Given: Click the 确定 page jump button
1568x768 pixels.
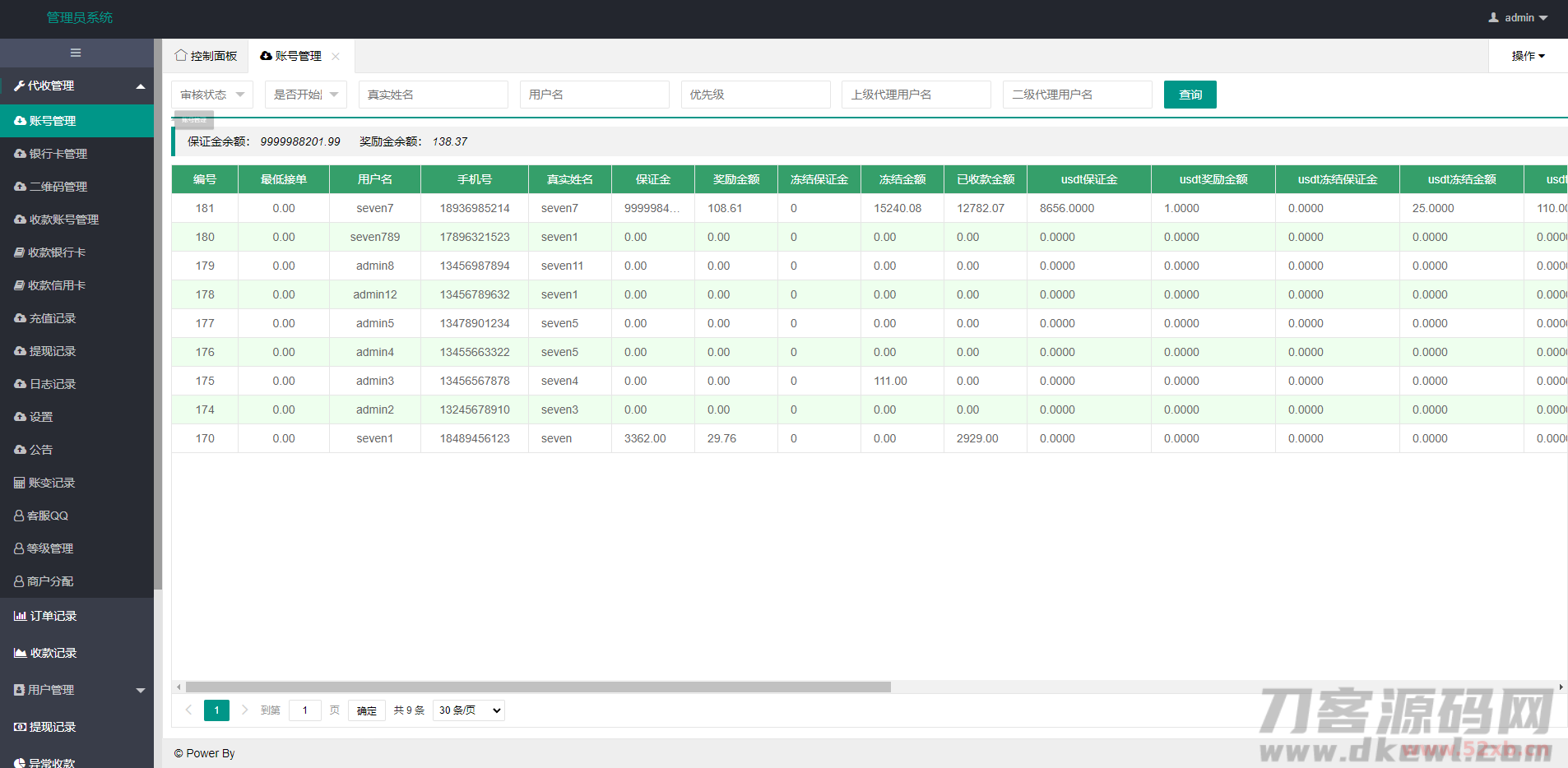Looking at the screenshot, I should pyautogui.click(x=366, y=710).
